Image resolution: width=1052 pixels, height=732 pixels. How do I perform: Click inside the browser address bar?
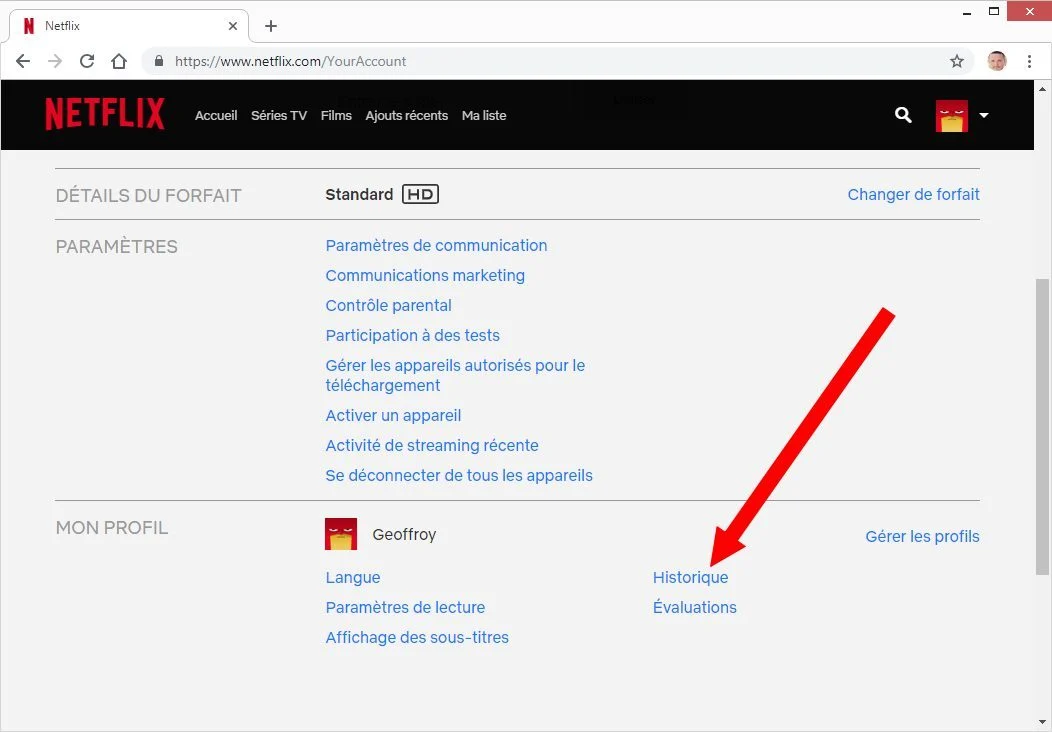[400, 61]
